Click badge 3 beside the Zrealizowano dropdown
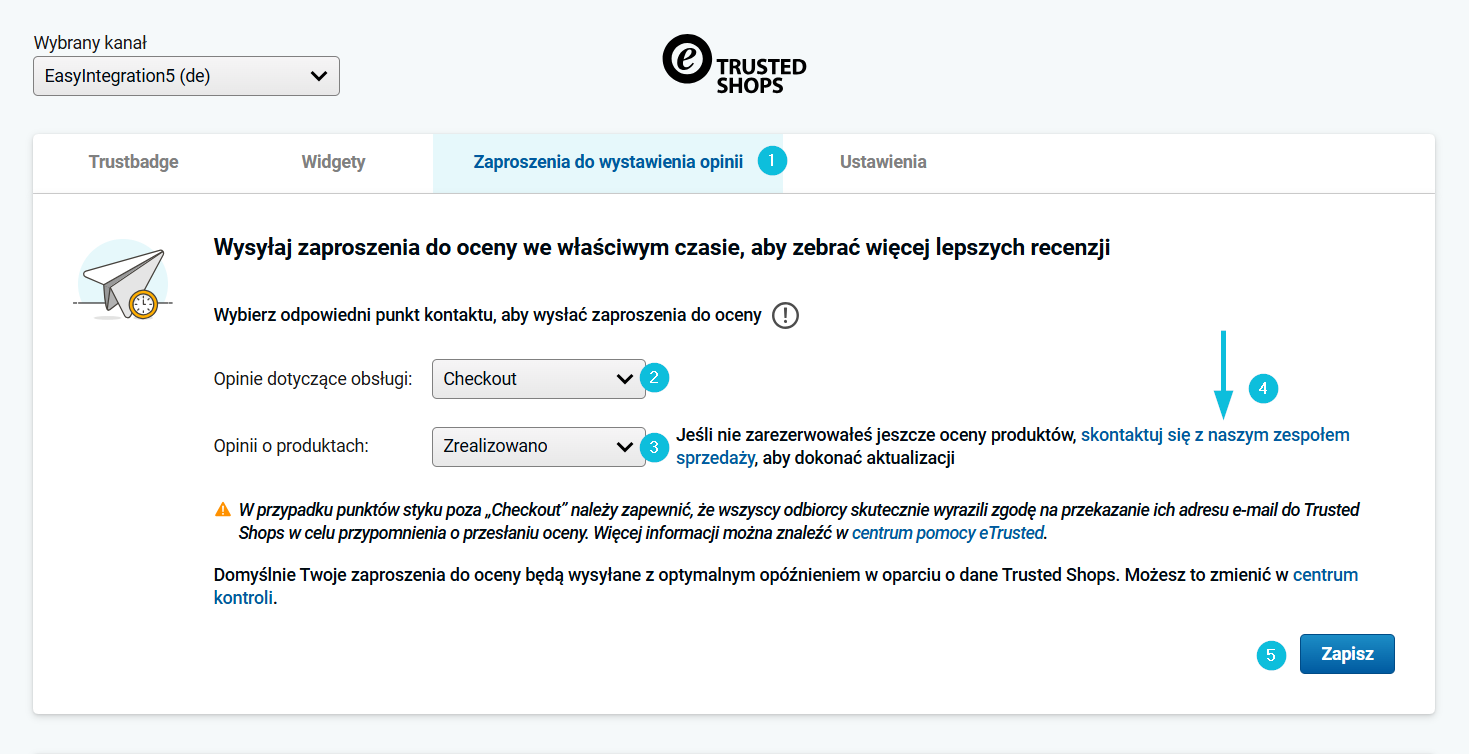Image resolution: width=1469 pixels, height=754 pixels. [654, 447]
